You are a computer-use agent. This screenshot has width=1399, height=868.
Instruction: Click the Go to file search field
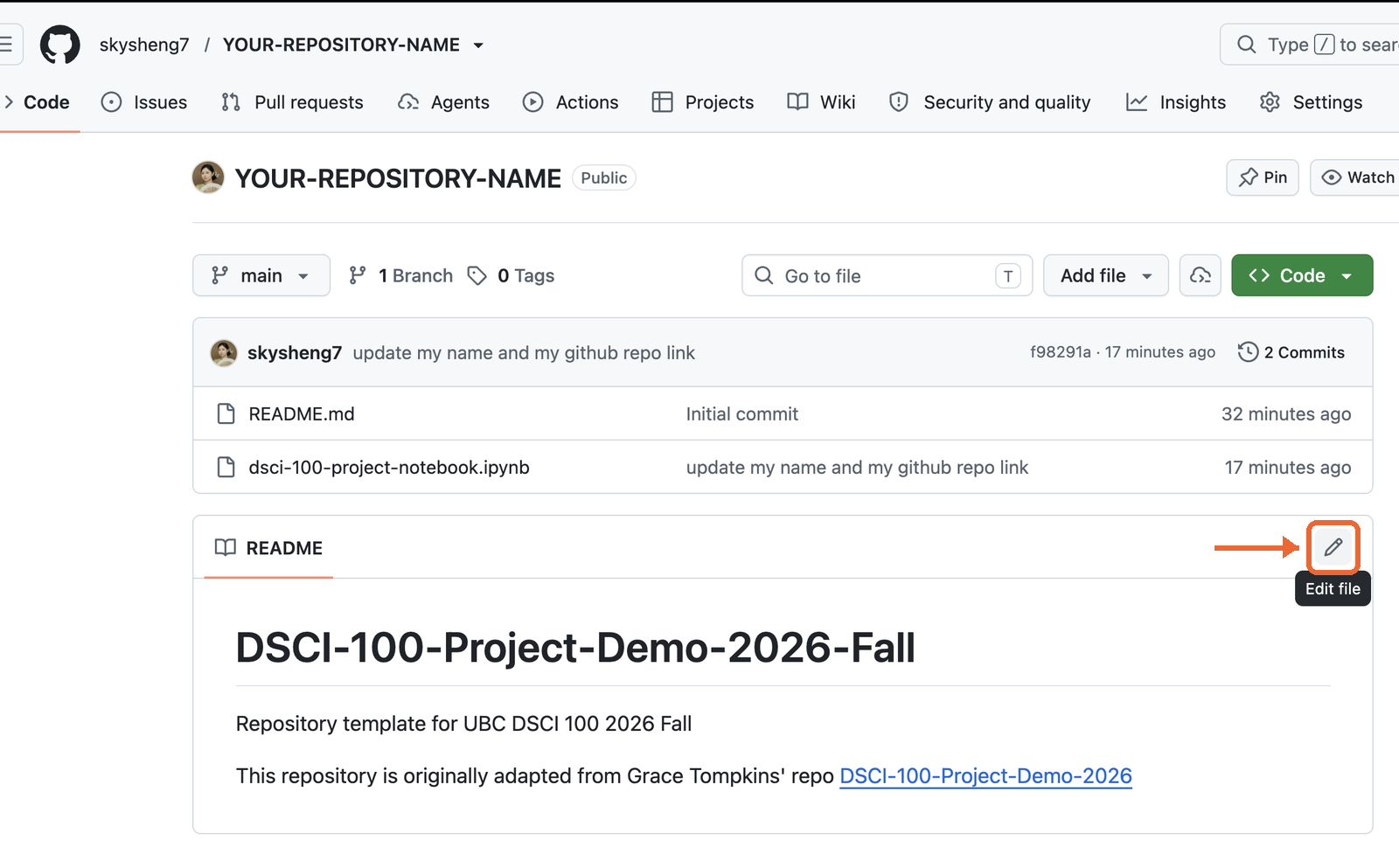click(887, 275)
